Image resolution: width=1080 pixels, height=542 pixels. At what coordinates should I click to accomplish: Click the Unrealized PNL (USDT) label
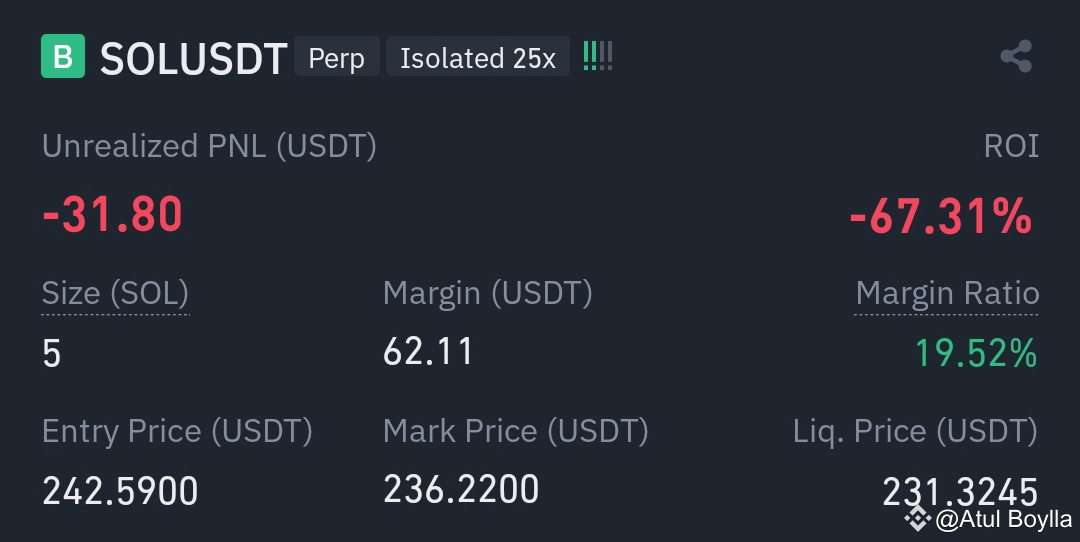coord(209,146)
